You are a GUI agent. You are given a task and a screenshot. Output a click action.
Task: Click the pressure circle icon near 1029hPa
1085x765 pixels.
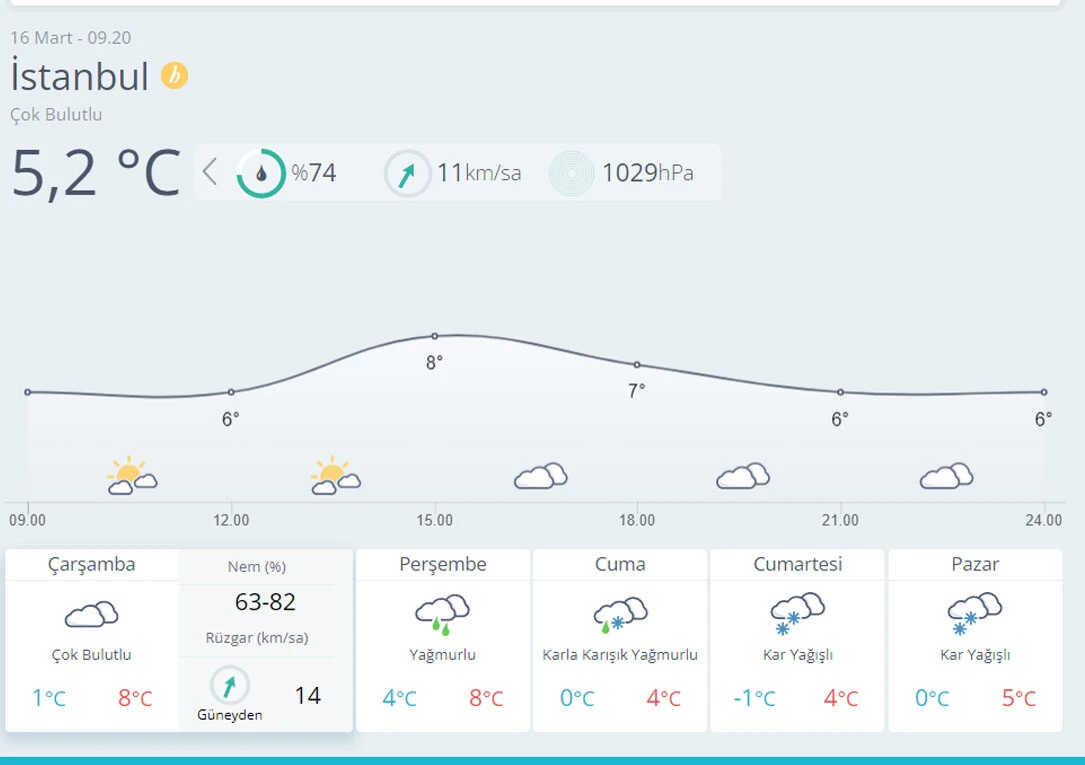[x=571, y=173]
